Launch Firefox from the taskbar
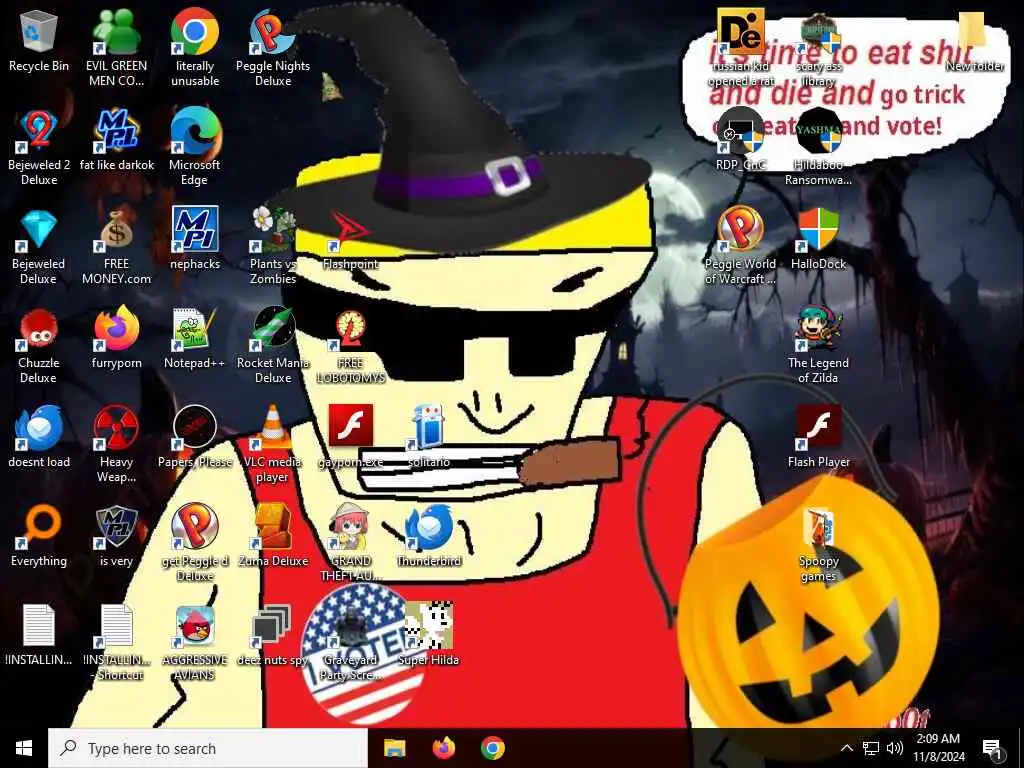 coord(444,748)
